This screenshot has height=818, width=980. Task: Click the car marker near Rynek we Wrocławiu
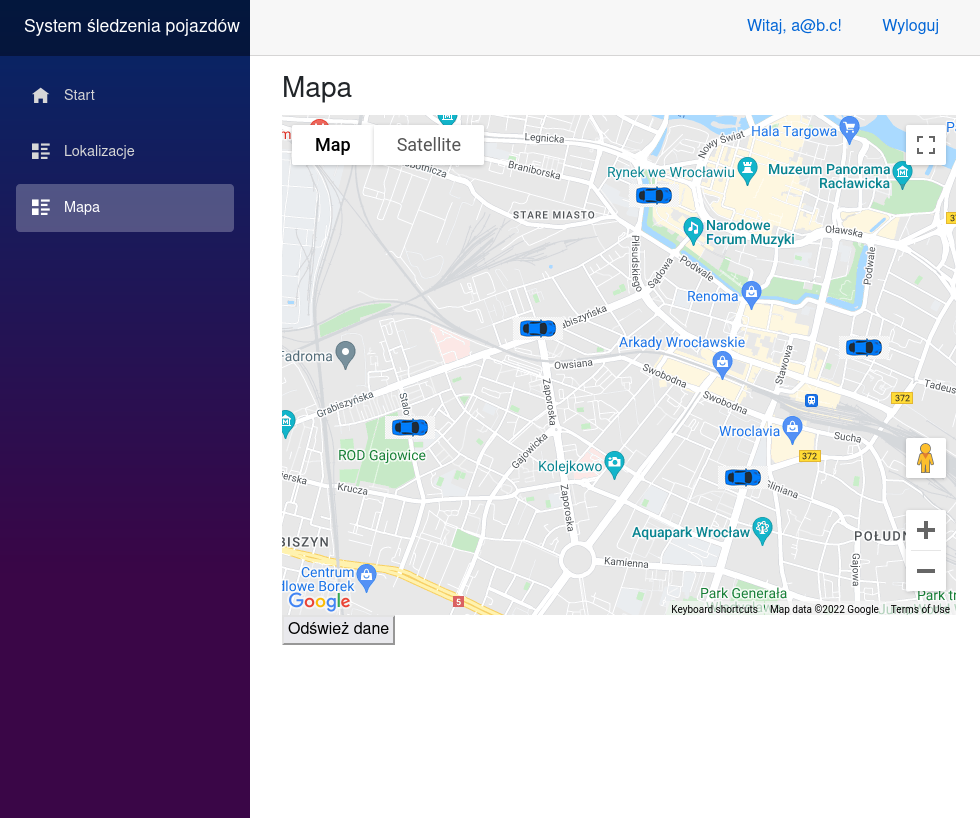tap(654, 195)
